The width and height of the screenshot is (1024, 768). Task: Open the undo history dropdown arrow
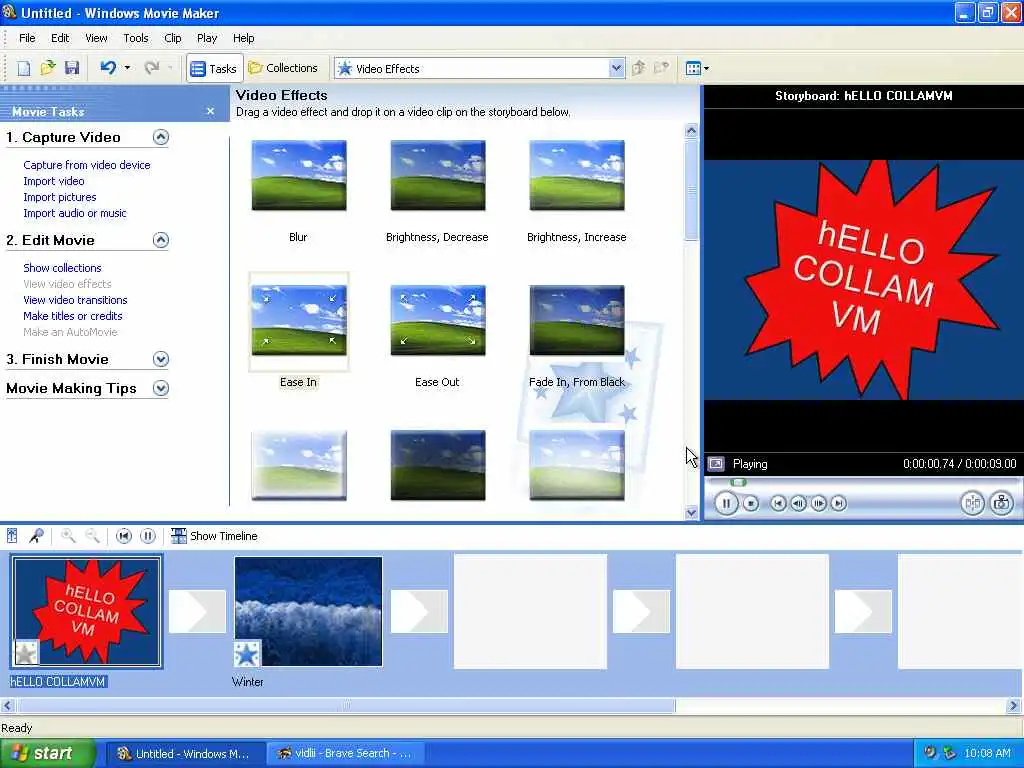tap(127, 68)
